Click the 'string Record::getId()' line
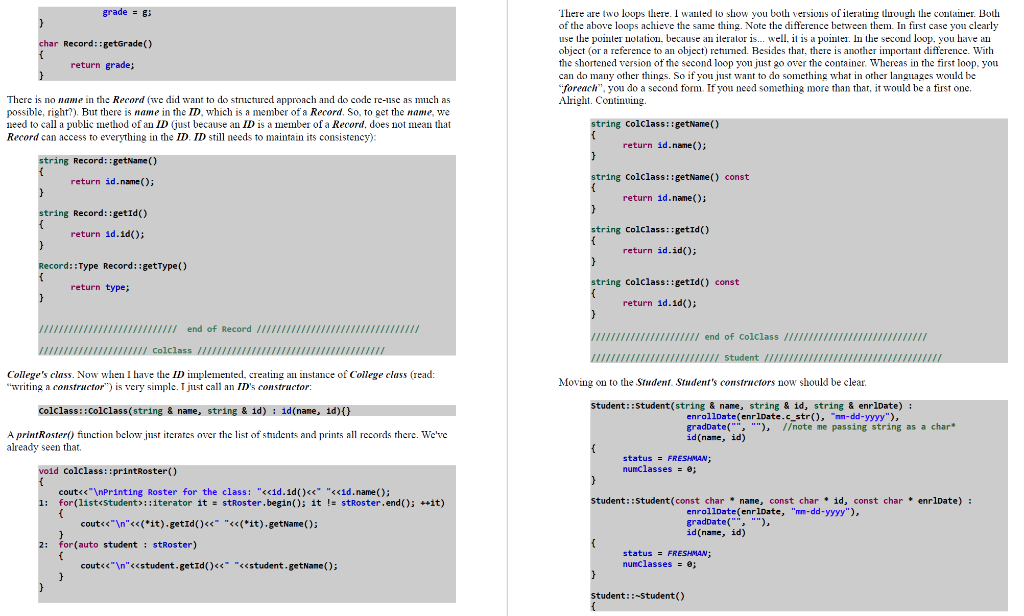The height and width of the screenshot is (616, 1024). tap(93, 214)
